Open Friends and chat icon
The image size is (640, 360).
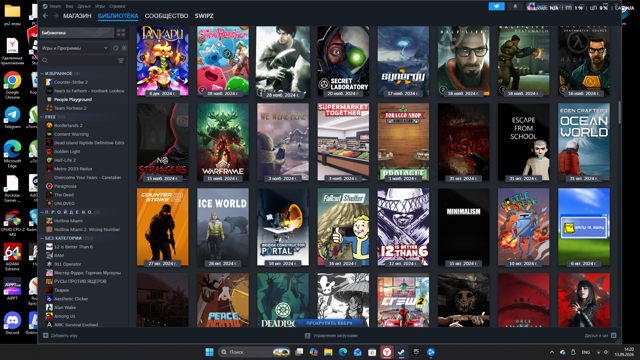click(x=613, y=336)
